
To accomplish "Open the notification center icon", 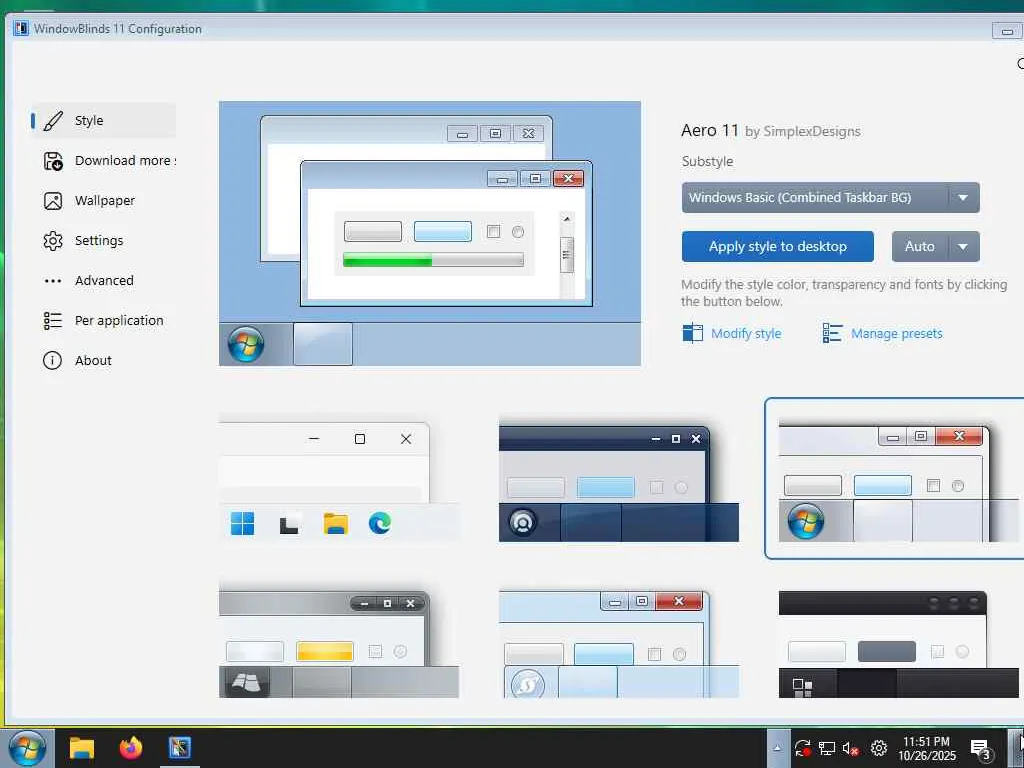I will pos(981,750).
